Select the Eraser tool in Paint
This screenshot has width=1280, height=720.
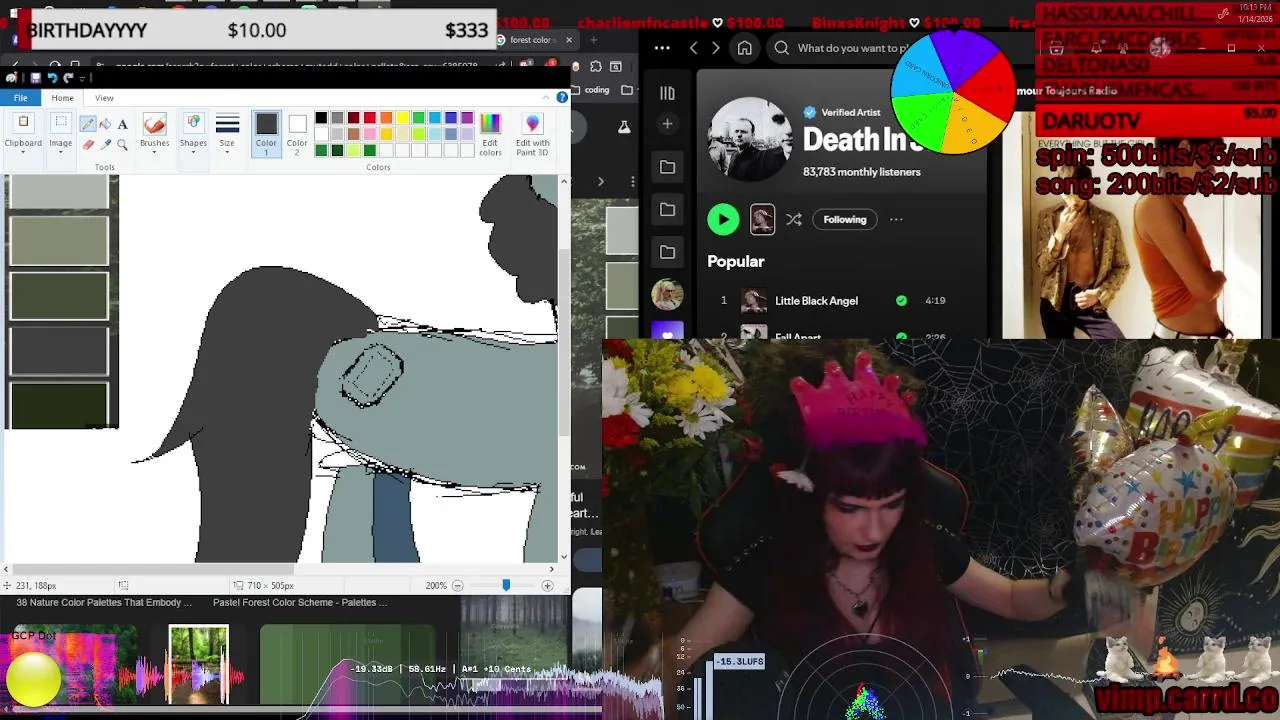[88, 144]
